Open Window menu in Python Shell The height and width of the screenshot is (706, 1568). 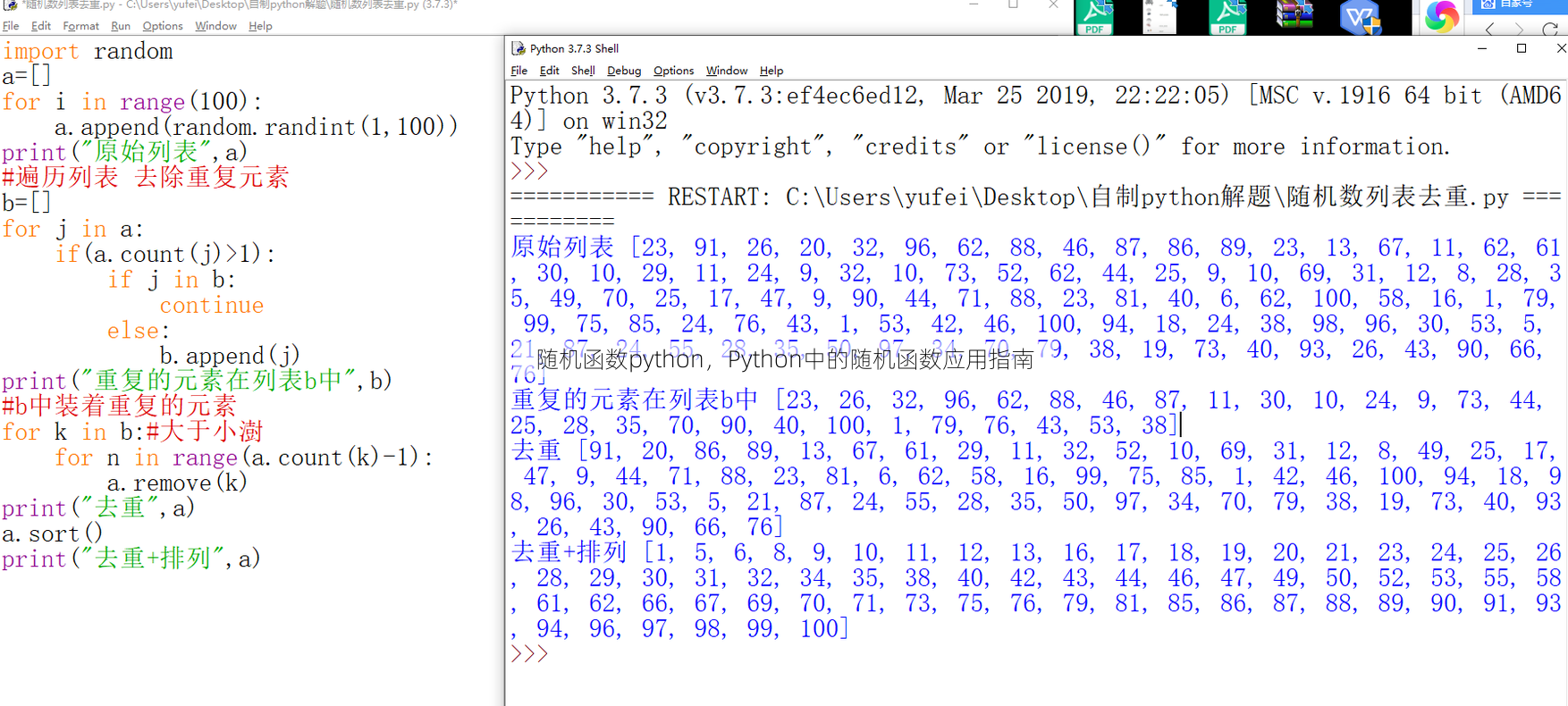pos(727,71)
